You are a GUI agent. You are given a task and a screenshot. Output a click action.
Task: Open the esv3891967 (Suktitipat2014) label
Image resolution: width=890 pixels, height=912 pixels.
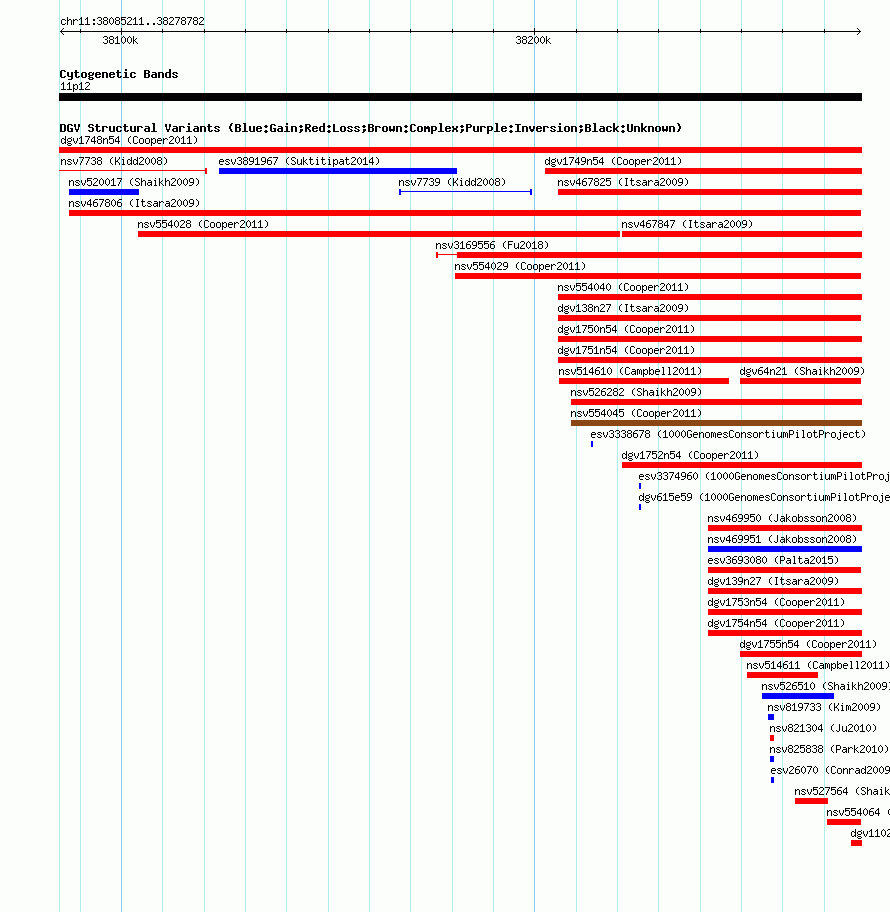point(299,161)
